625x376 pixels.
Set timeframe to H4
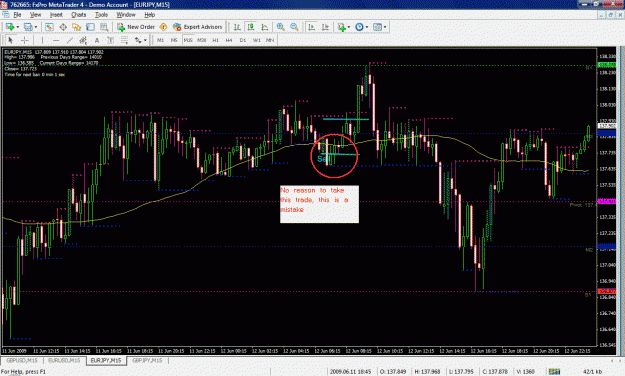[x=229, y=40]
